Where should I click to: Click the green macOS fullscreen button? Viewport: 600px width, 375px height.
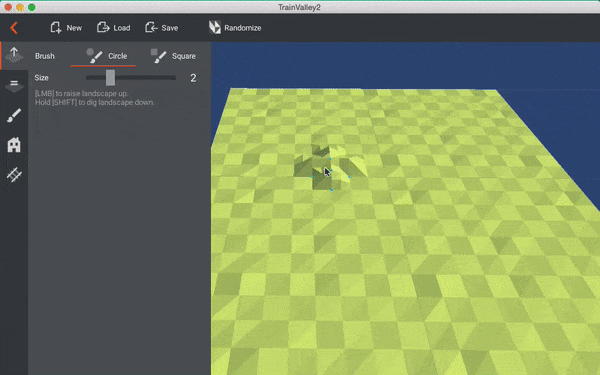click(32, 7)
